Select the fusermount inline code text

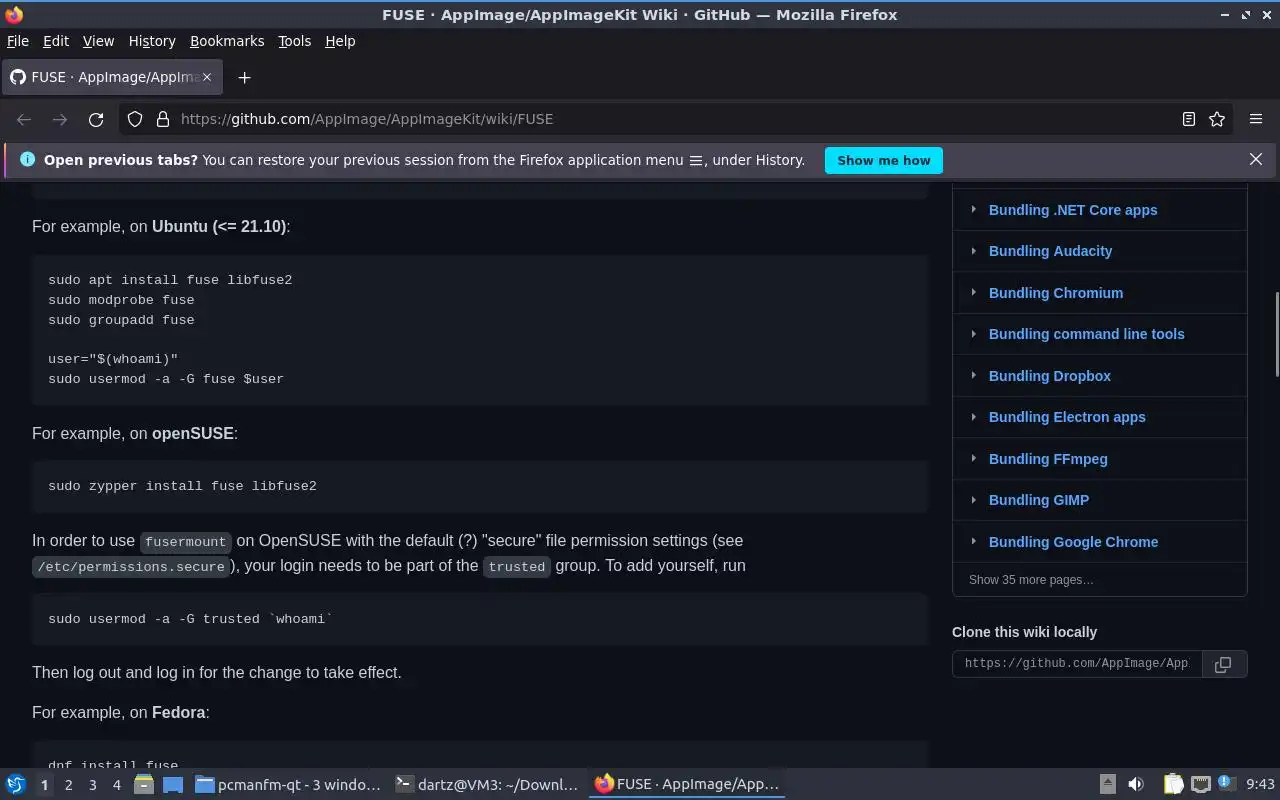(186, 542)
